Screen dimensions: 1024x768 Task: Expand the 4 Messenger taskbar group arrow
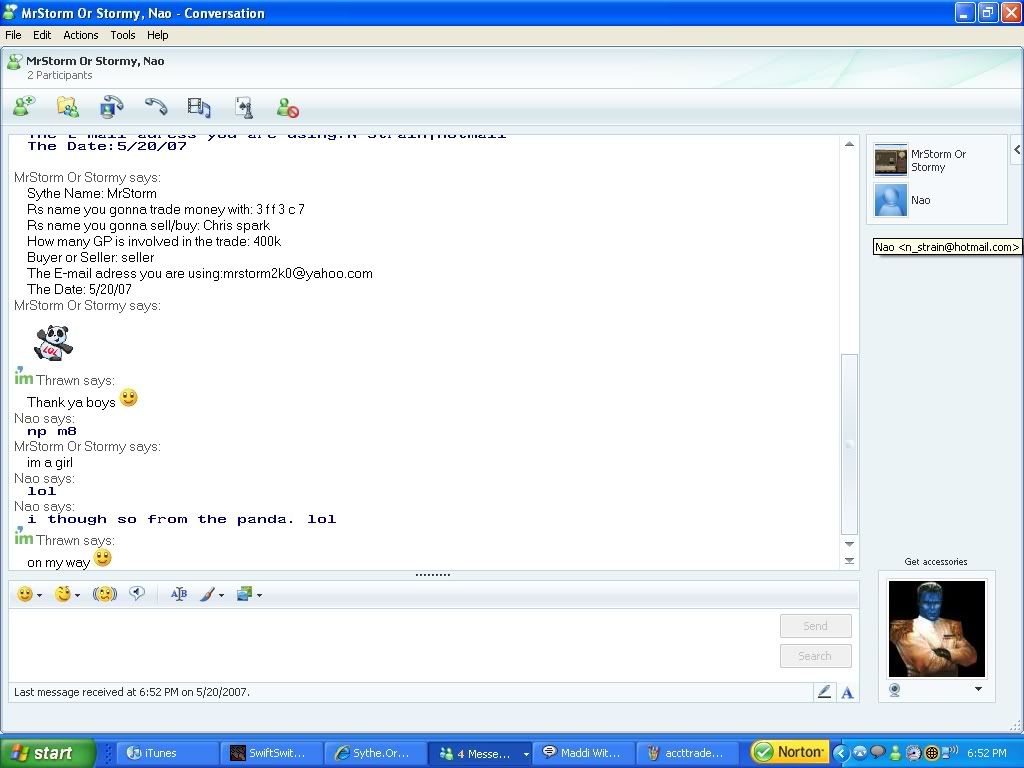(526, 754)
